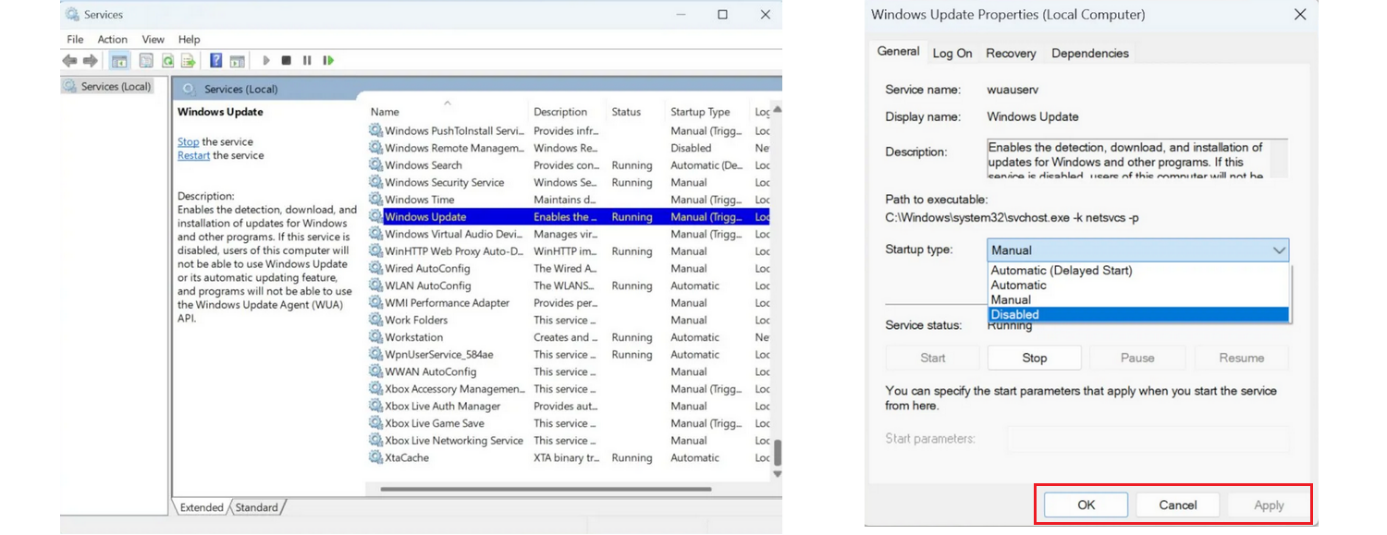The width and height of the screenshot is (1387, 535).
Task: Click the Pause Service toolbar icon
Action: 307,61
